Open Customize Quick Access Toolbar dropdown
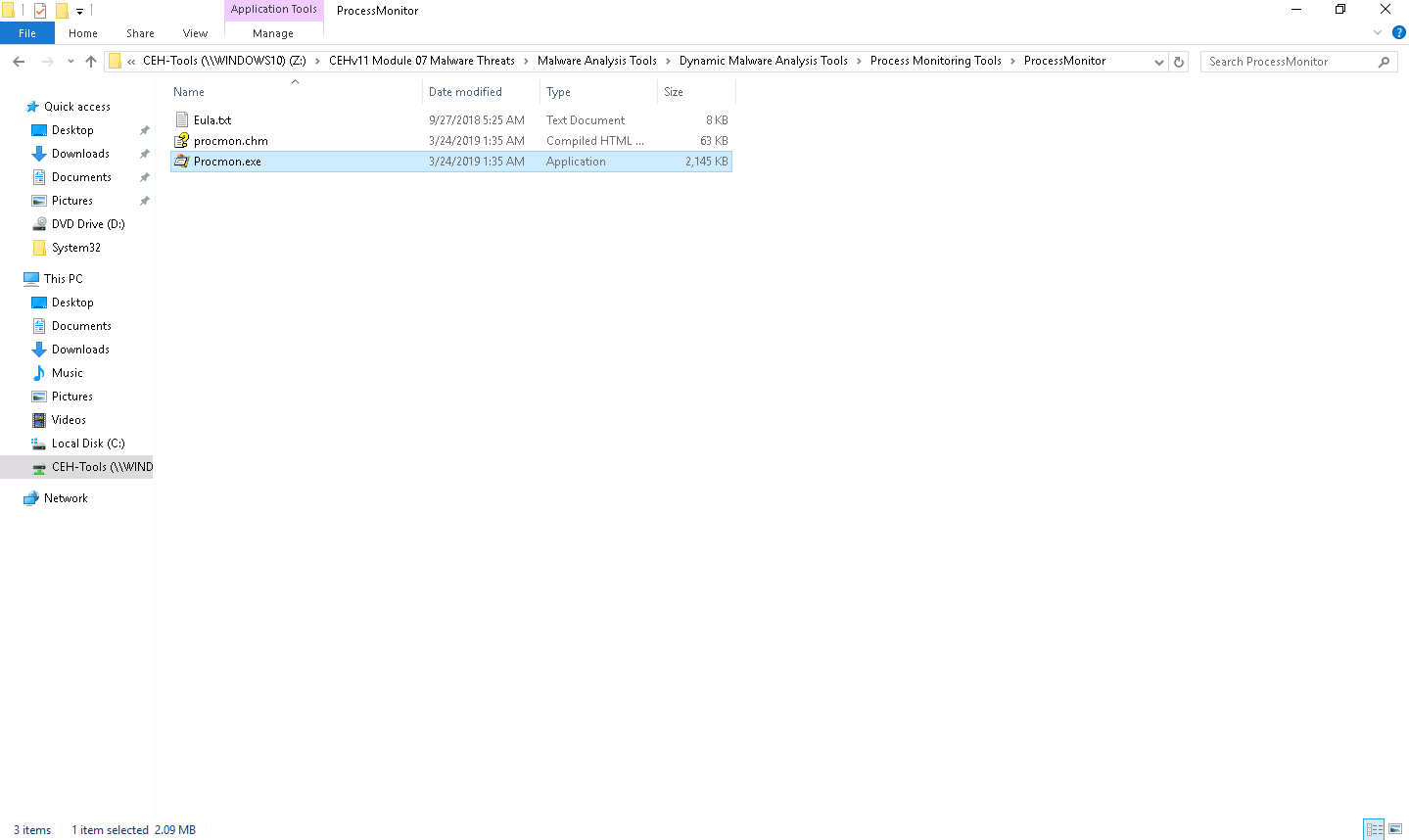 [80, 12]
